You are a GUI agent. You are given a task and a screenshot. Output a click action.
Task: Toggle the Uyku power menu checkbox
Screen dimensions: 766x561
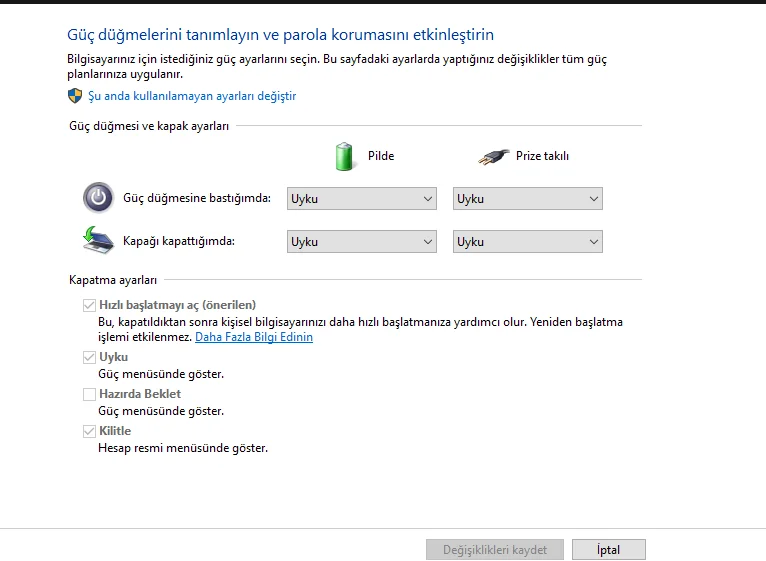click(89, 357)
